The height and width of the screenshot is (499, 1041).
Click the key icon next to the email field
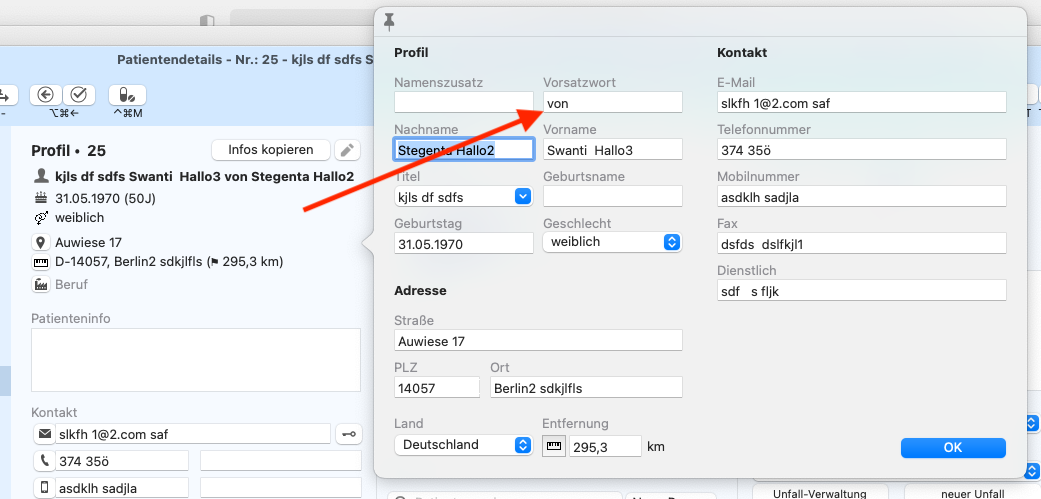pyautogui.click(x=349, y=435)
